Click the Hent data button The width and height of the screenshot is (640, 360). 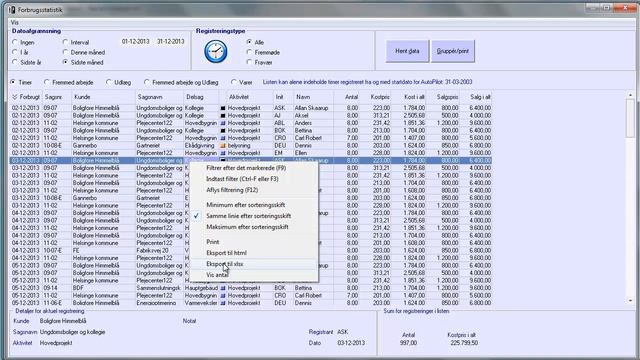pos(407,51)
